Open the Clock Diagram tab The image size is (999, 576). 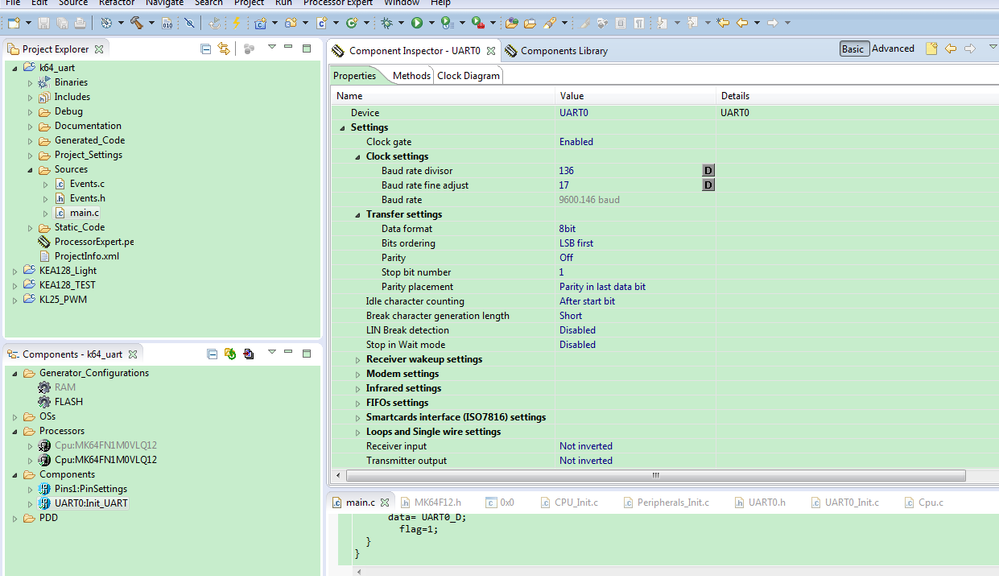tap(468, 75)
